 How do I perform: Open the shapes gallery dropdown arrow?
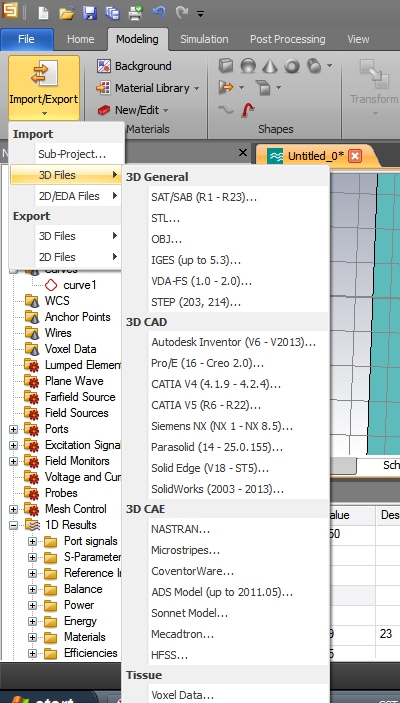click(x=330, y=66)
